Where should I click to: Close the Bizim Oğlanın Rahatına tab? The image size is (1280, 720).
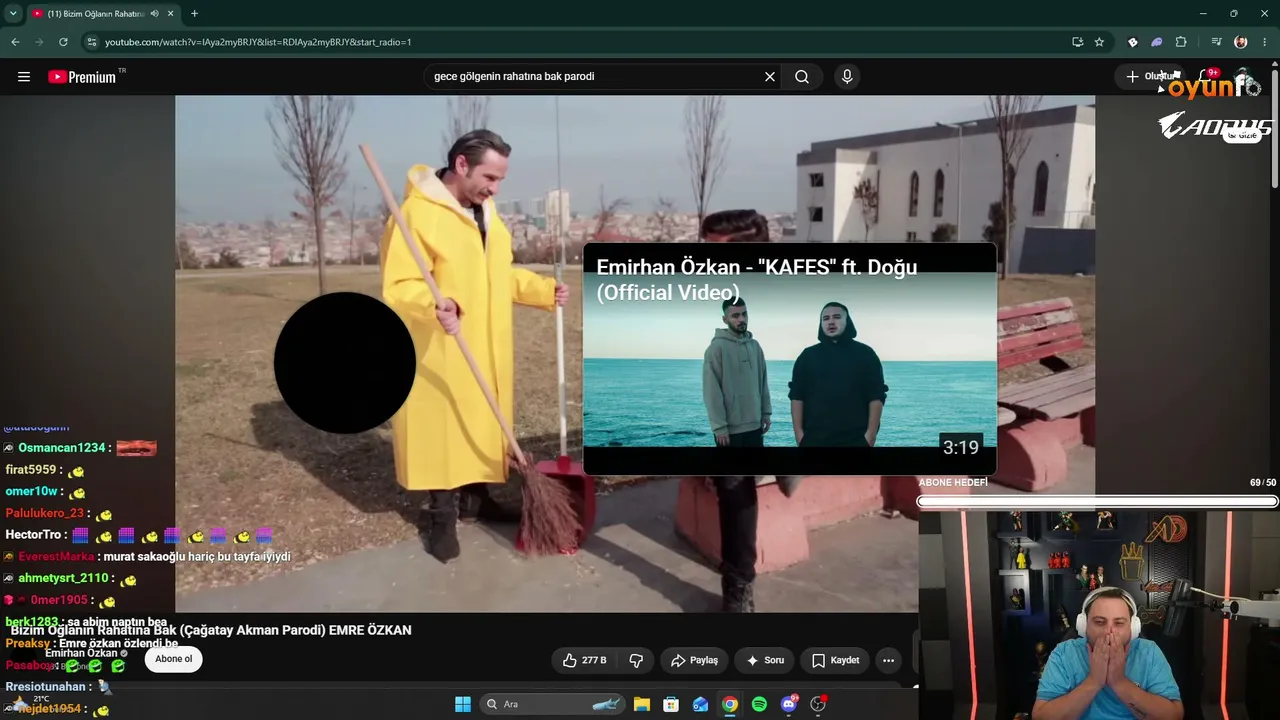(x=171, y=14)
